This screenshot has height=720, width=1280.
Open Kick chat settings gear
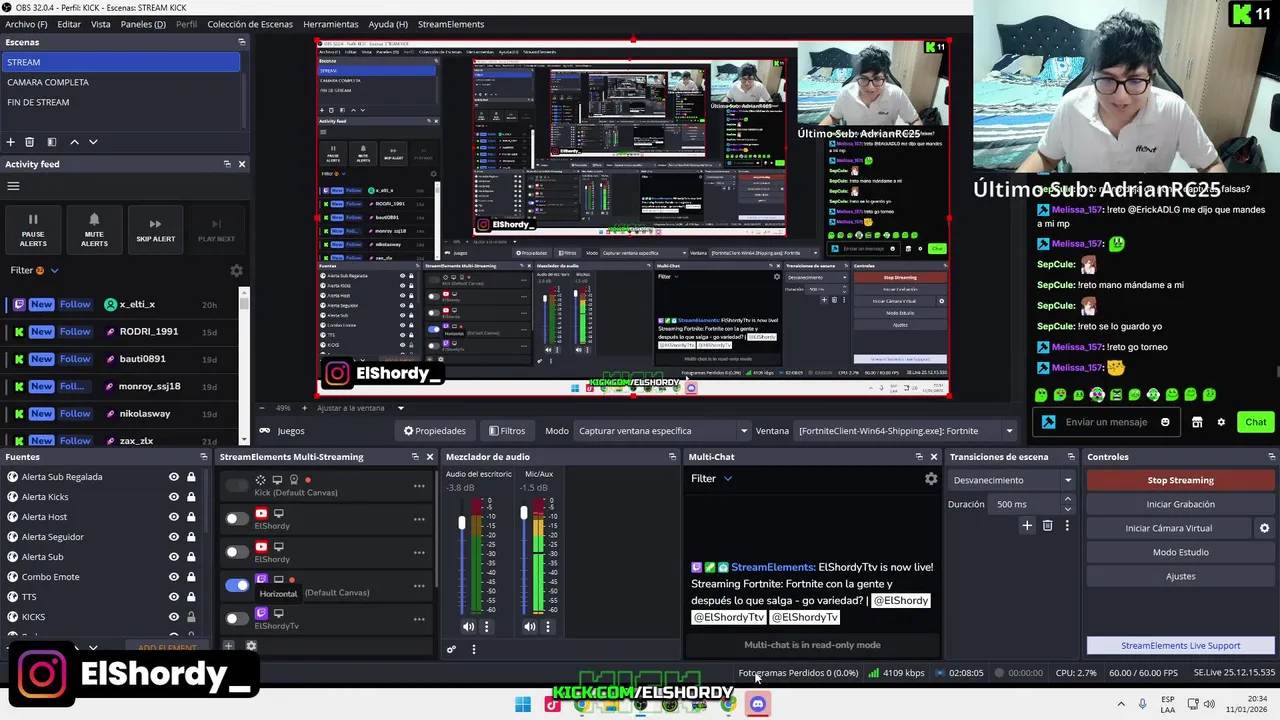tap(1220, 422)
